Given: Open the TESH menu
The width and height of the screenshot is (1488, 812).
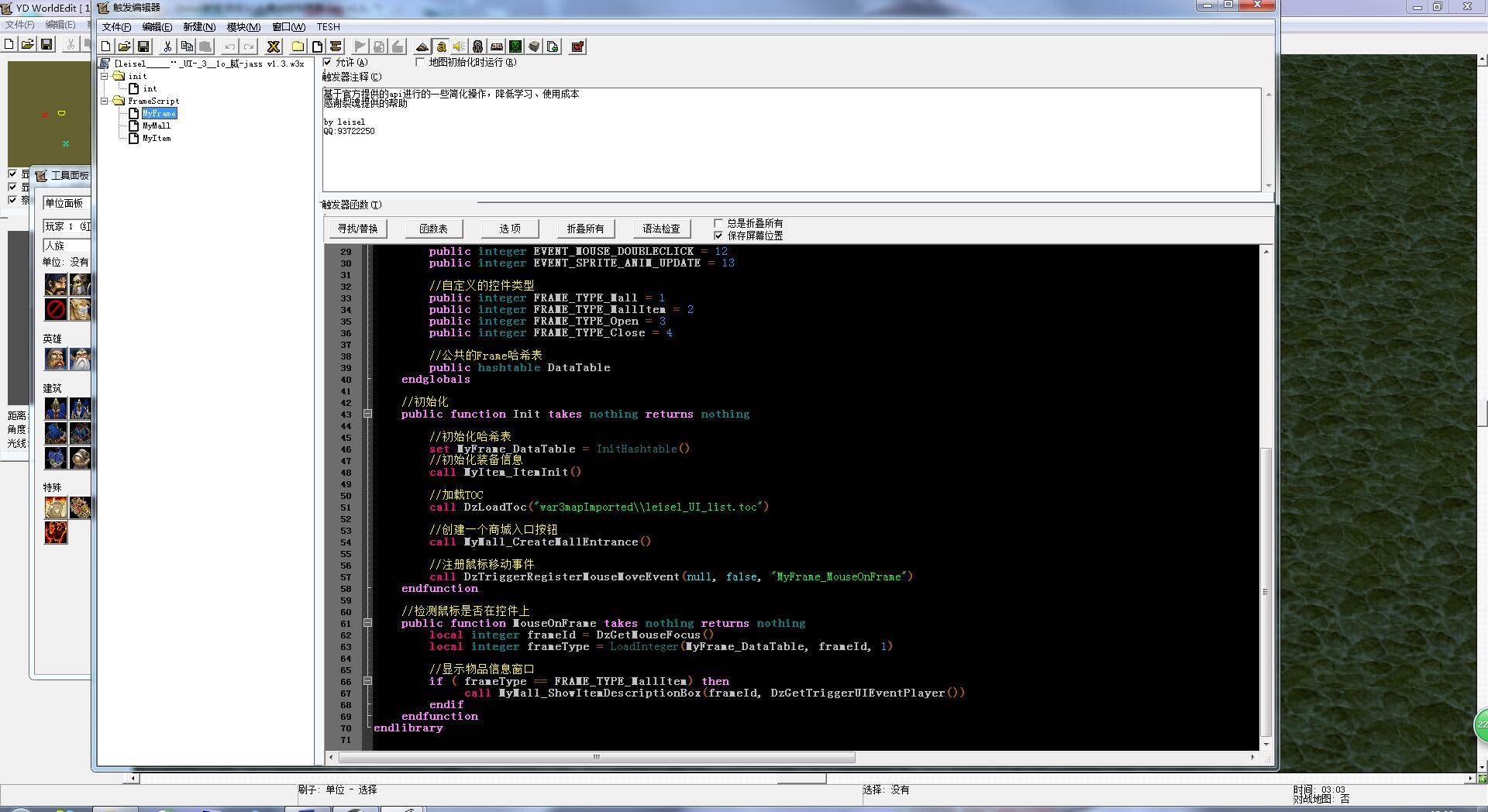Looking at the screenshot, I should [328, 27].
